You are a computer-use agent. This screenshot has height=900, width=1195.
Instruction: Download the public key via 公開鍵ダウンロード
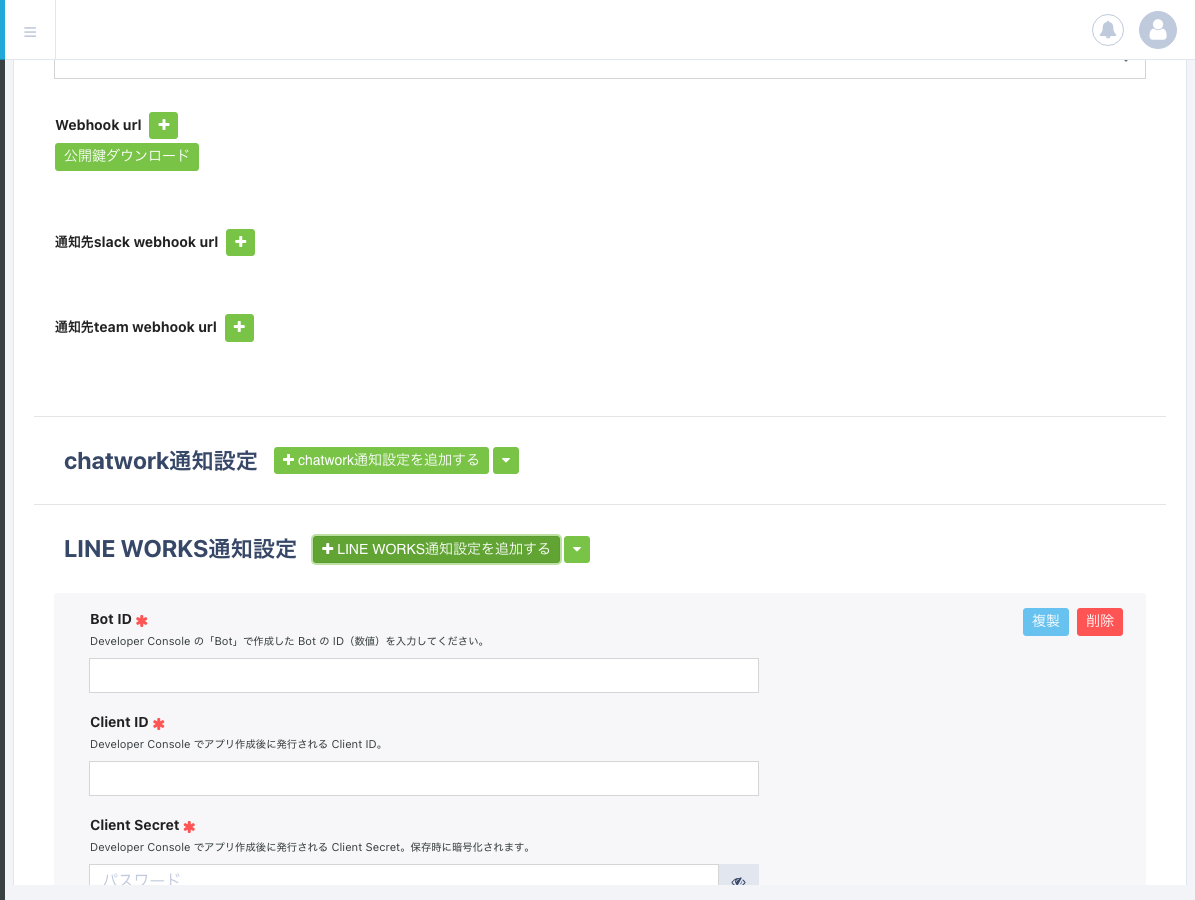(126, 157)
